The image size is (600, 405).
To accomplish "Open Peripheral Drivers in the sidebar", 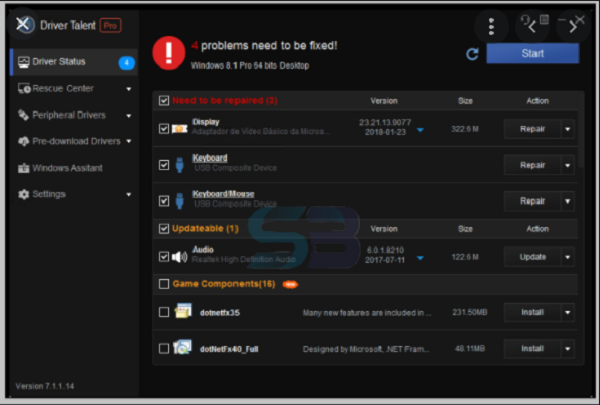I will coord(74,115).
